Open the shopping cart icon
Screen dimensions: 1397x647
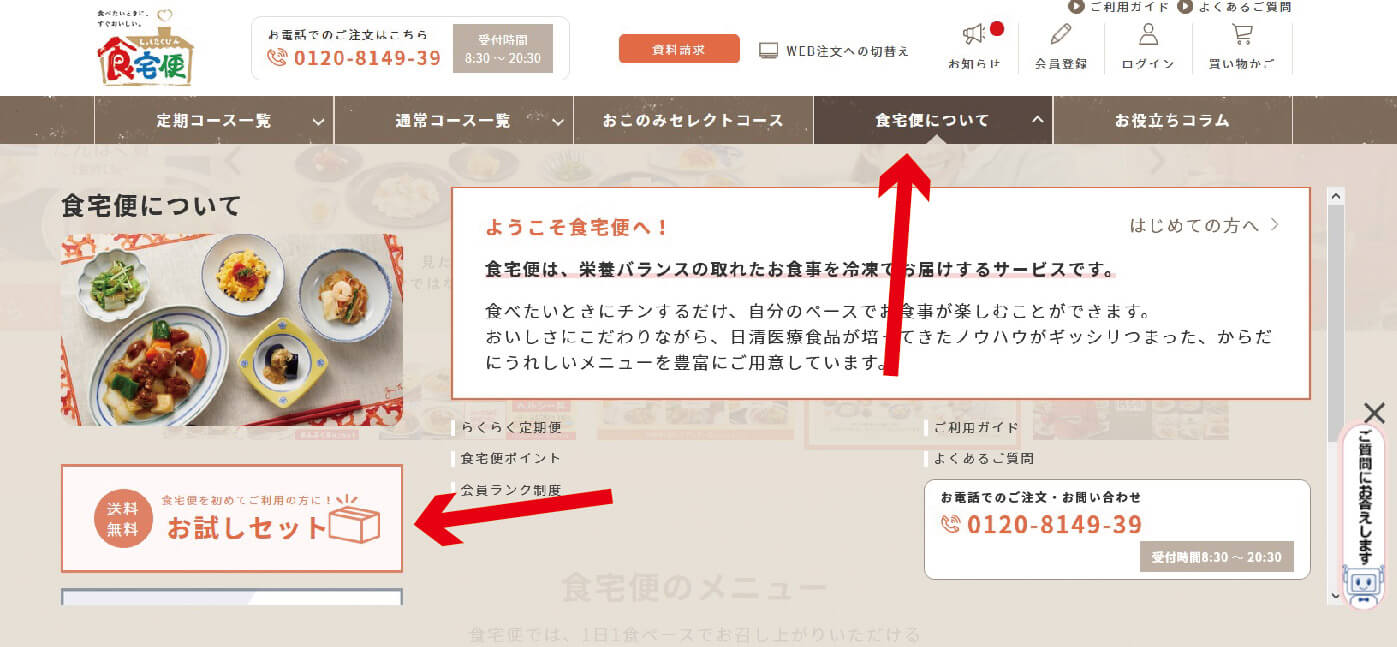click(1242, 35)
